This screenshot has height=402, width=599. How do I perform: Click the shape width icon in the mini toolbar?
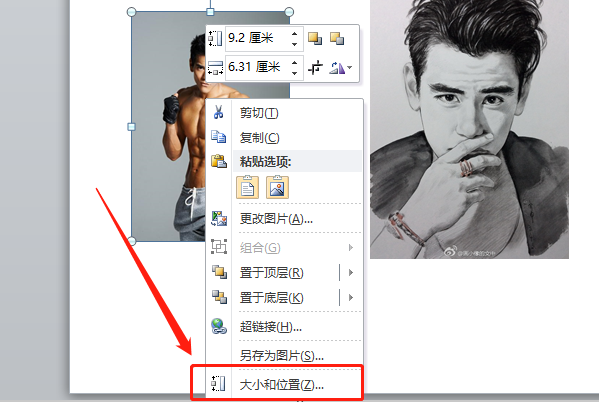pyautogui.click(x=215, y=67)
